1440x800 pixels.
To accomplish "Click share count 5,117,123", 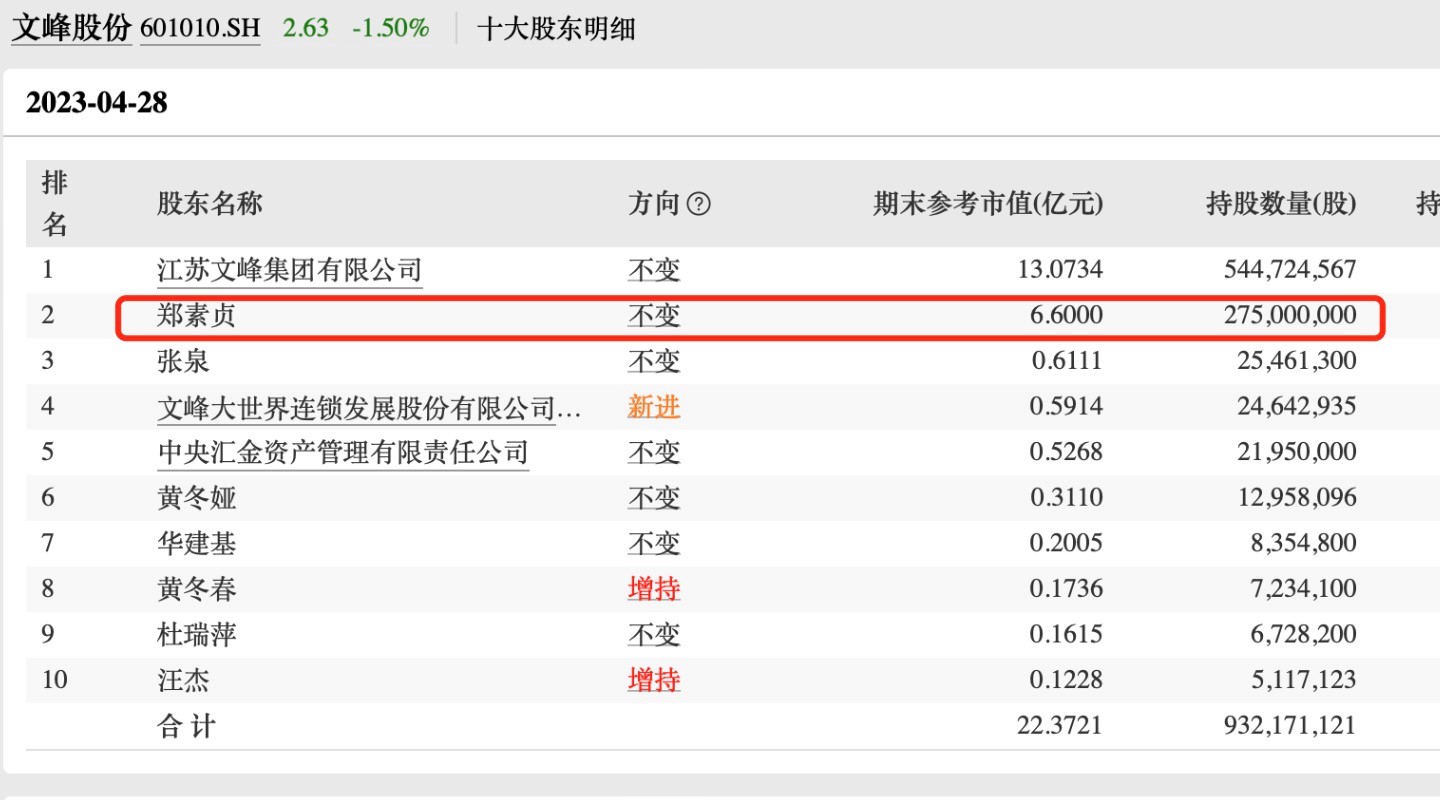I will click(1303, 680).
